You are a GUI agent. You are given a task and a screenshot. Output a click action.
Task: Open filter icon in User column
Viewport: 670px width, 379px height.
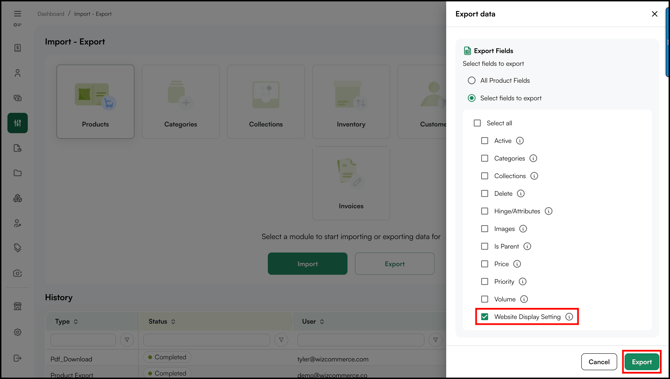click(435, 340)
